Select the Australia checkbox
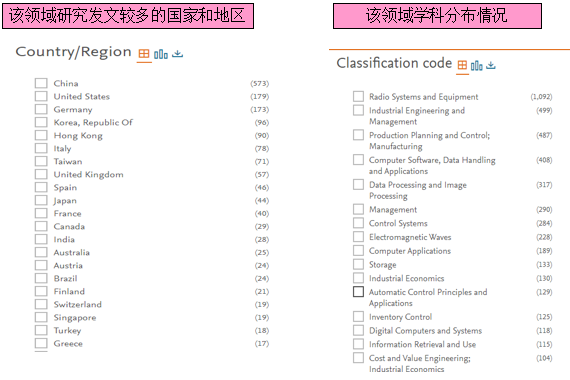 pos(41,252)
